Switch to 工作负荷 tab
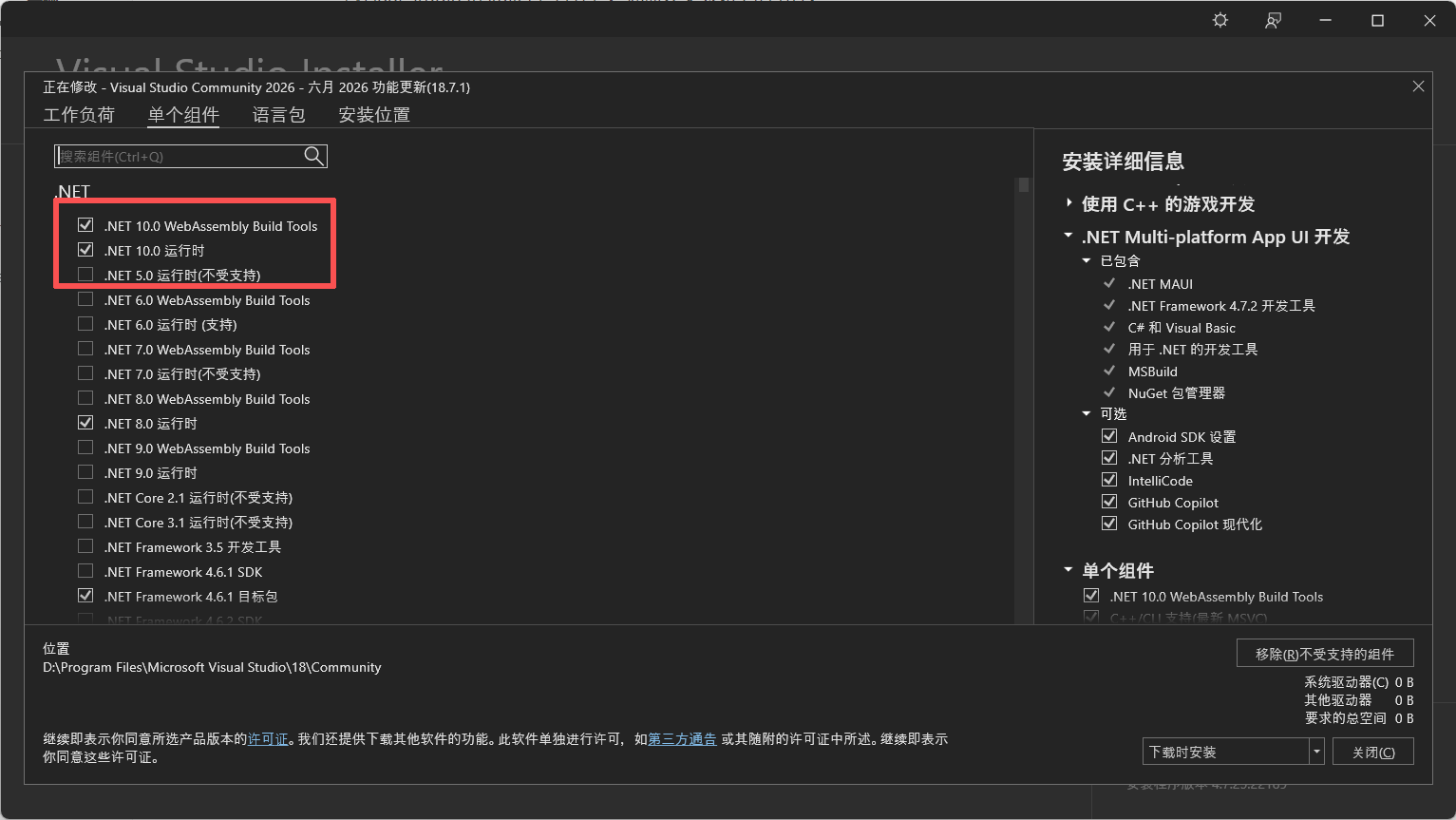The height and width of the screenshot is (820, 1456). [79, 115]
